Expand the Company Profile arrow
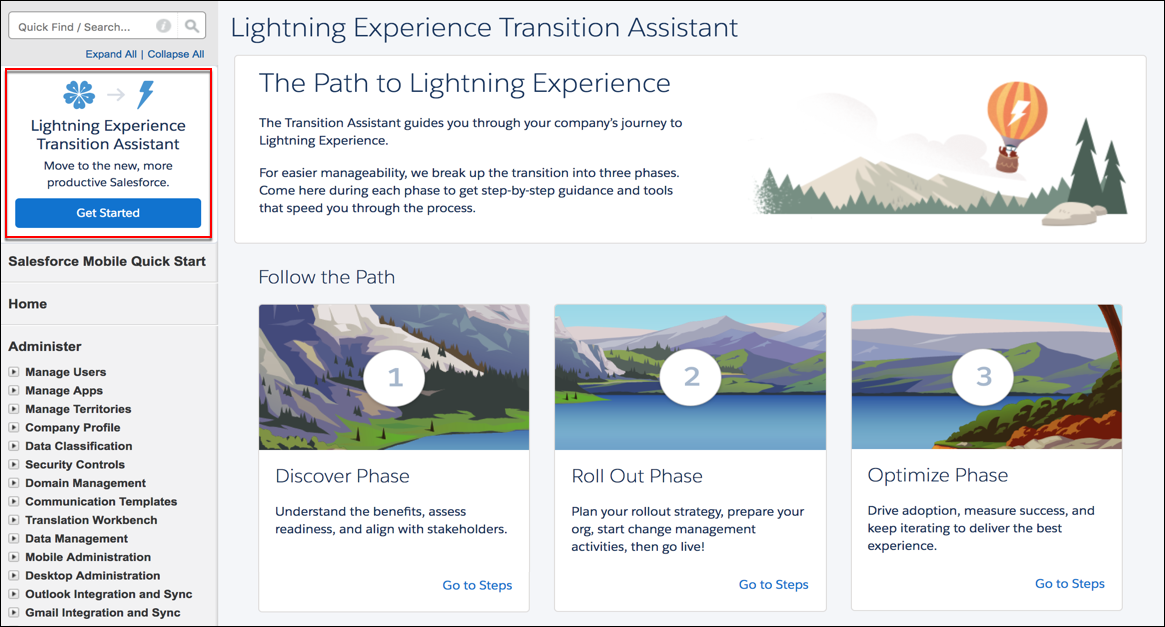The height and width of the screenshot is (627, 1165). [x=13, y=427]
